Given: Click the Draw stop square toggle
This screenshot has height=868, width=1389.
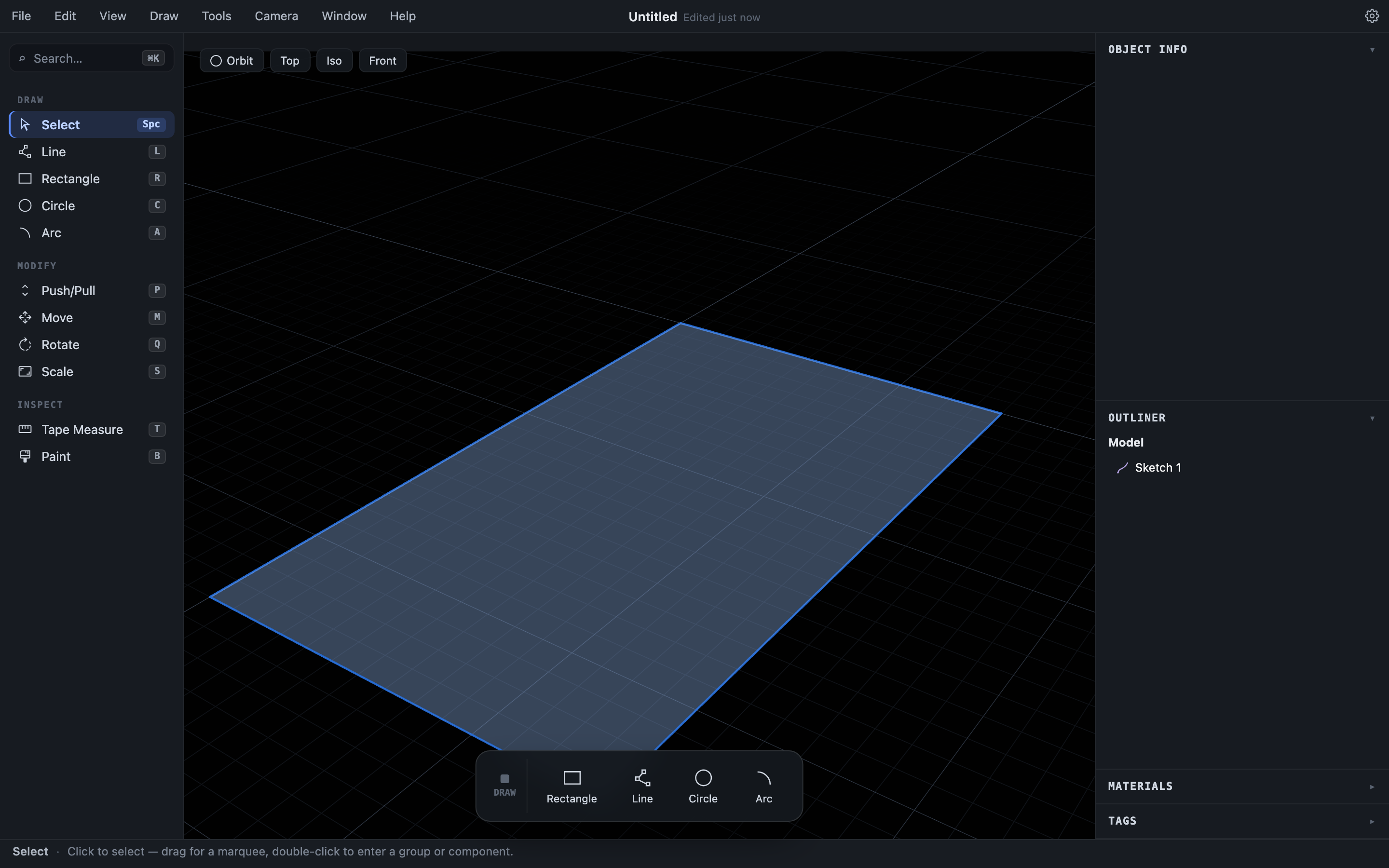Looking at the screenshot, I should click(x=504, y=779).
